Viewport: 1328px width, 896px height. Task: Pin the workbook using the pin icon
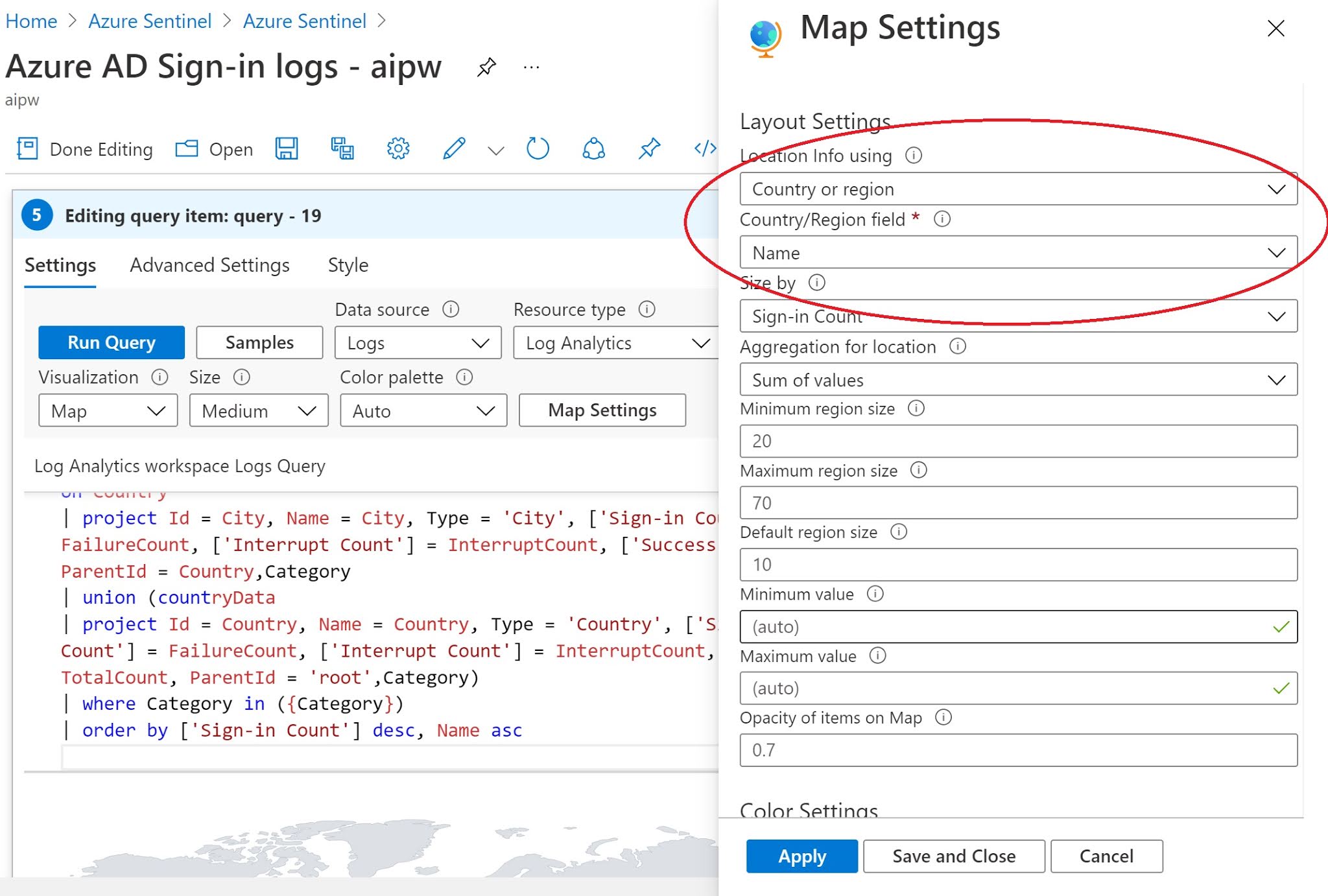click(x=648, y=148)
